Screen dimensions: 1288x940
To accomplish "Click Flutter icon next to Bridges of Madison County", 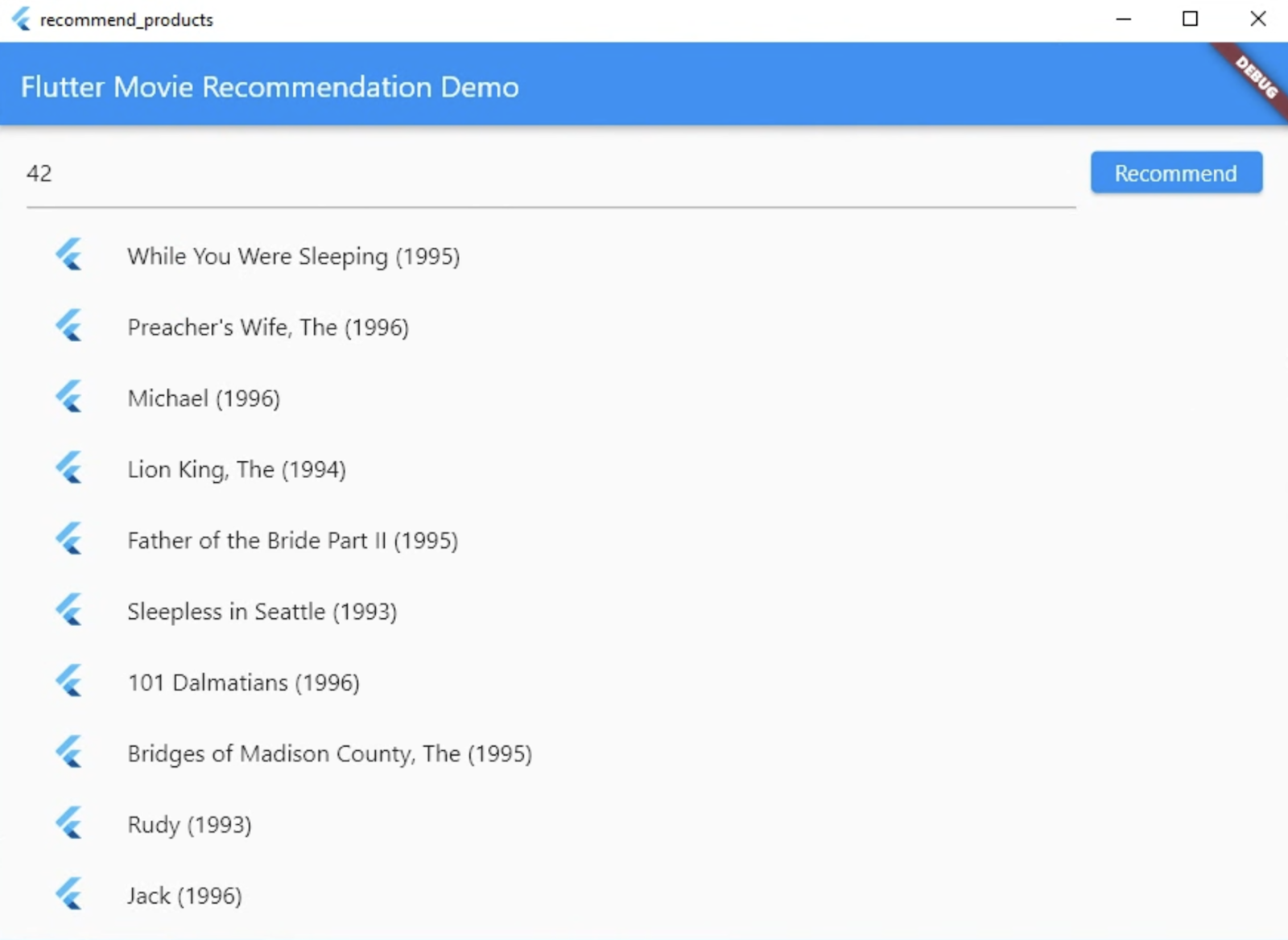I will (x=69, y=752).
